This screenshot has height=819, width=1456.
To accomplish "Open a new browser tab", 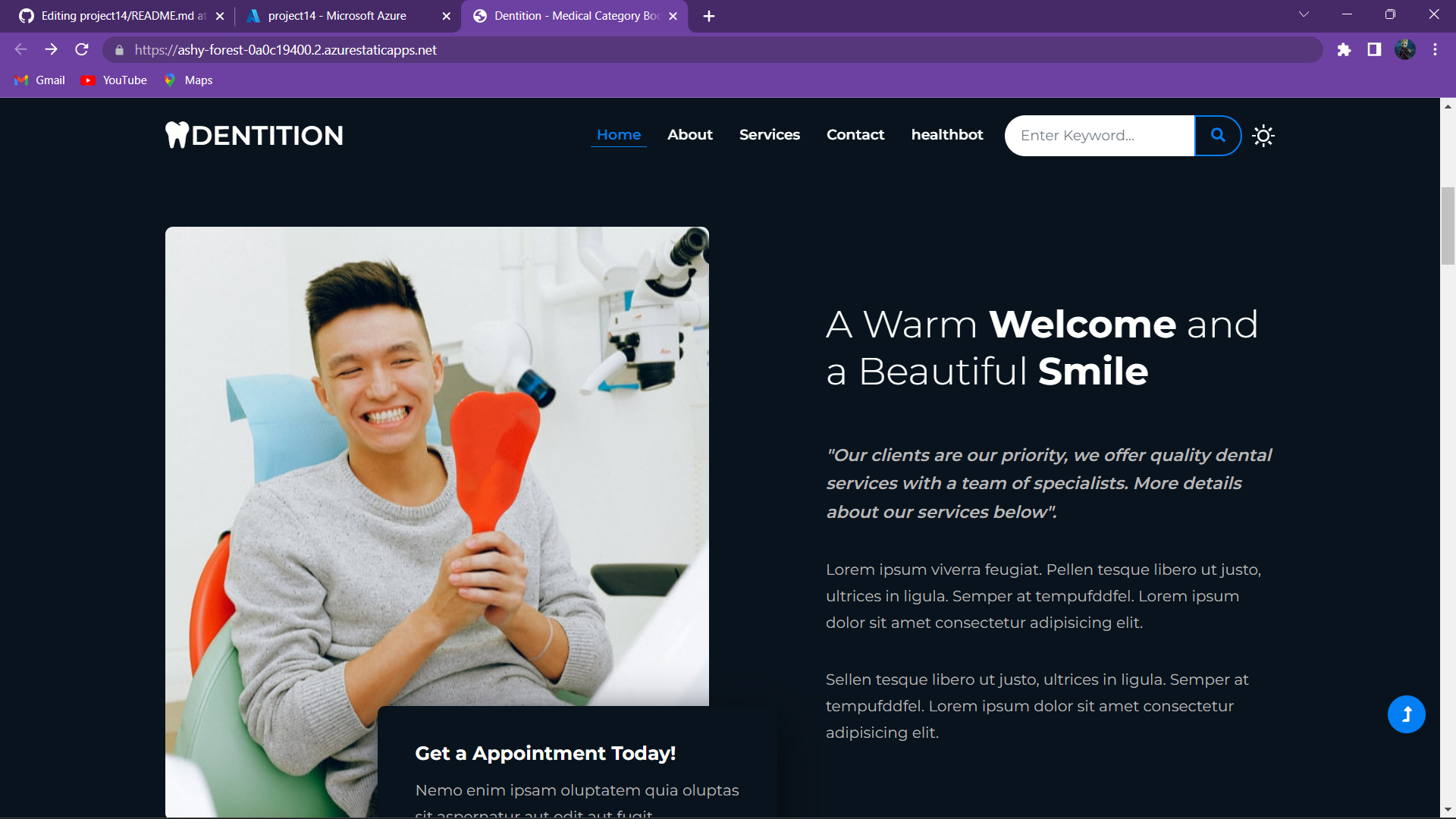I will pos(708,16).
